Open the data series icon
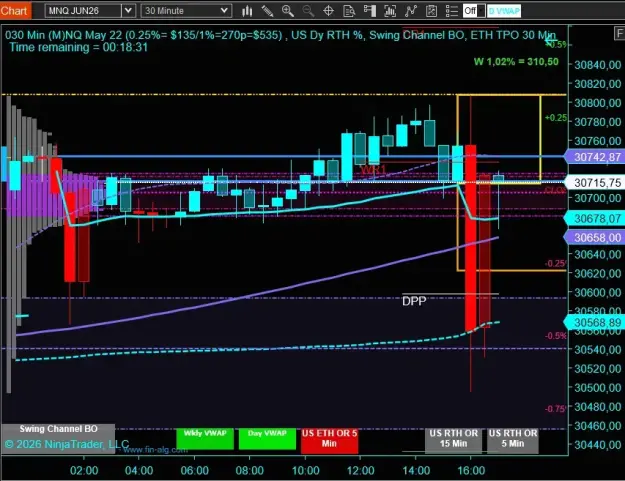This screenshot has height=481, width=625. click(x=390, y=11)
